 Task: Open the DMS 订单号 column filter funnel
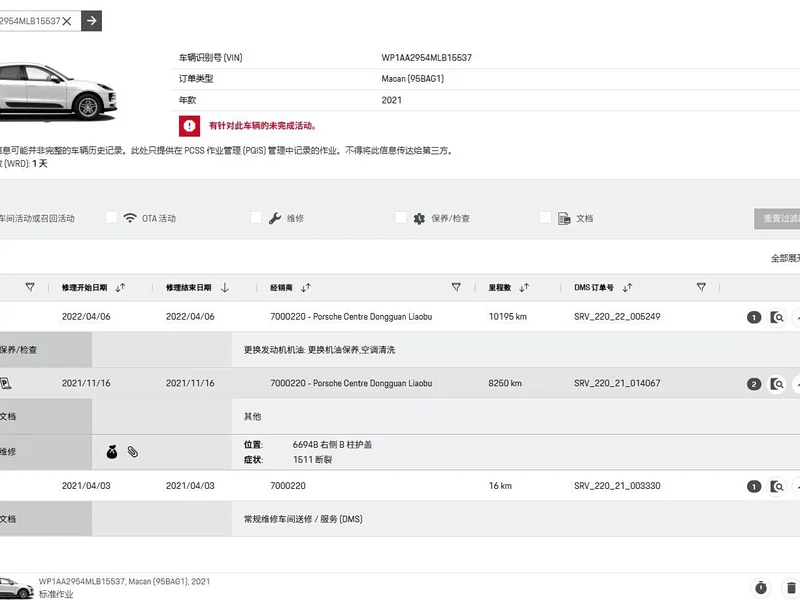point(701,287)
